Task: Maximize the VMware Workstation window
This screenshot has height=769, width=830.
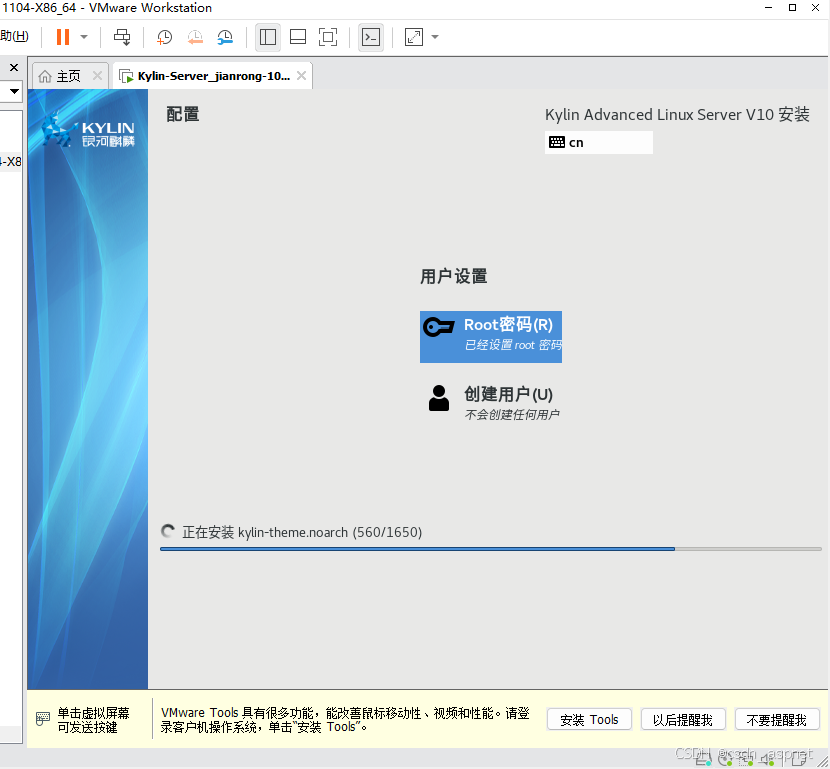Action: (x=792, y=8)
